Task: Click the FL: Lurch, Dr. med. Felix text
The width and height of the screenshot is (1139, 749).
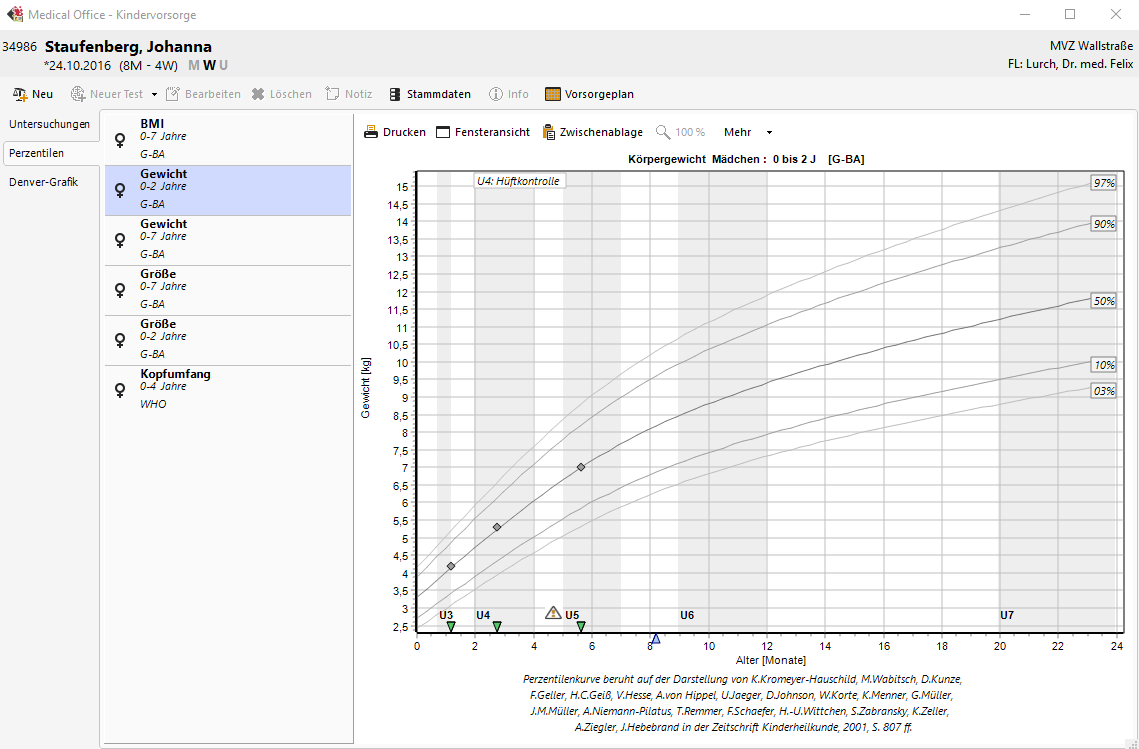Action: (x=1071, y=64)
